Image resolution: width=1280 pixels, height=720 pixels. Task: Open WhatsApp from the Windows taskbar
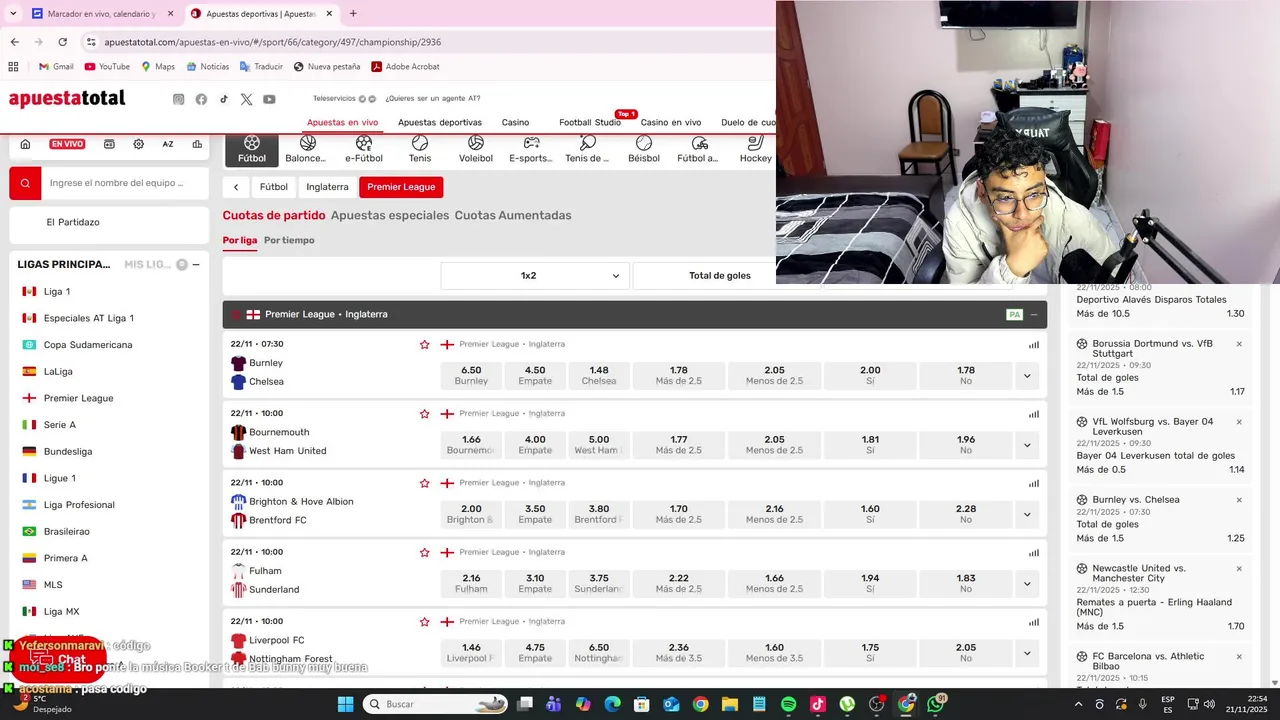(935, 704)
